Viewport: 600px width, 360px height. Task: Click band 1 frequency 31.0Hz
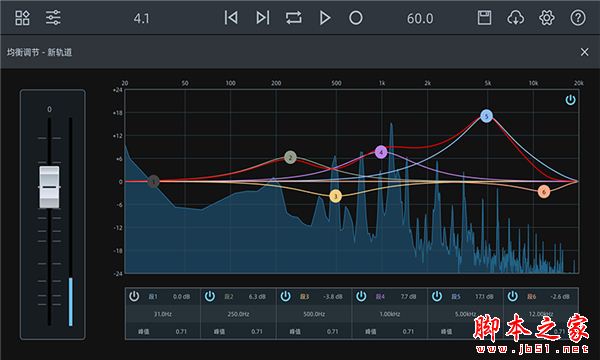[x=163, y=314]
